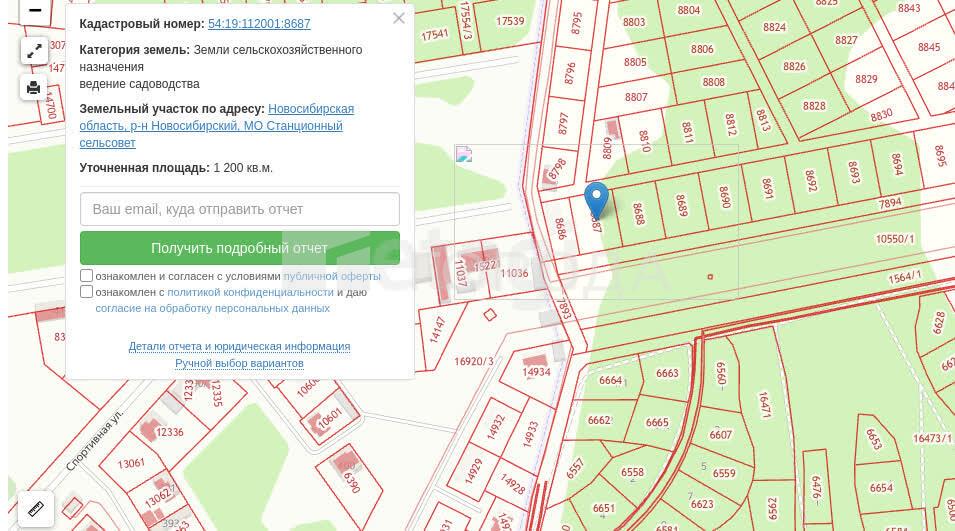Select parcel 8689 on the map
The image size is (955, 531).
[682, 205]
